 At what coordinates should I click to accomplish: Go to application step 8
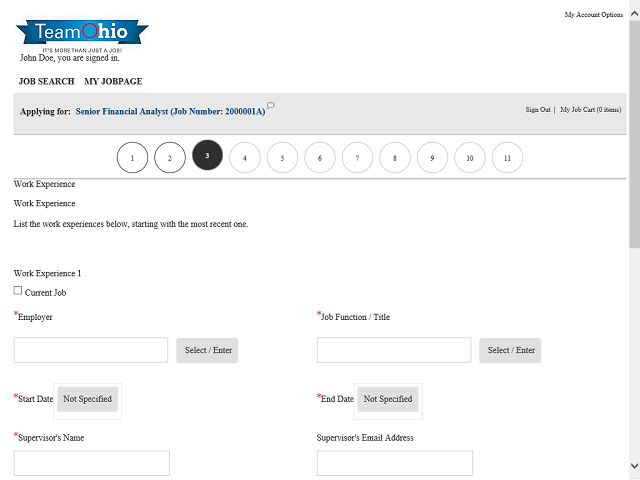click(395, 158)
